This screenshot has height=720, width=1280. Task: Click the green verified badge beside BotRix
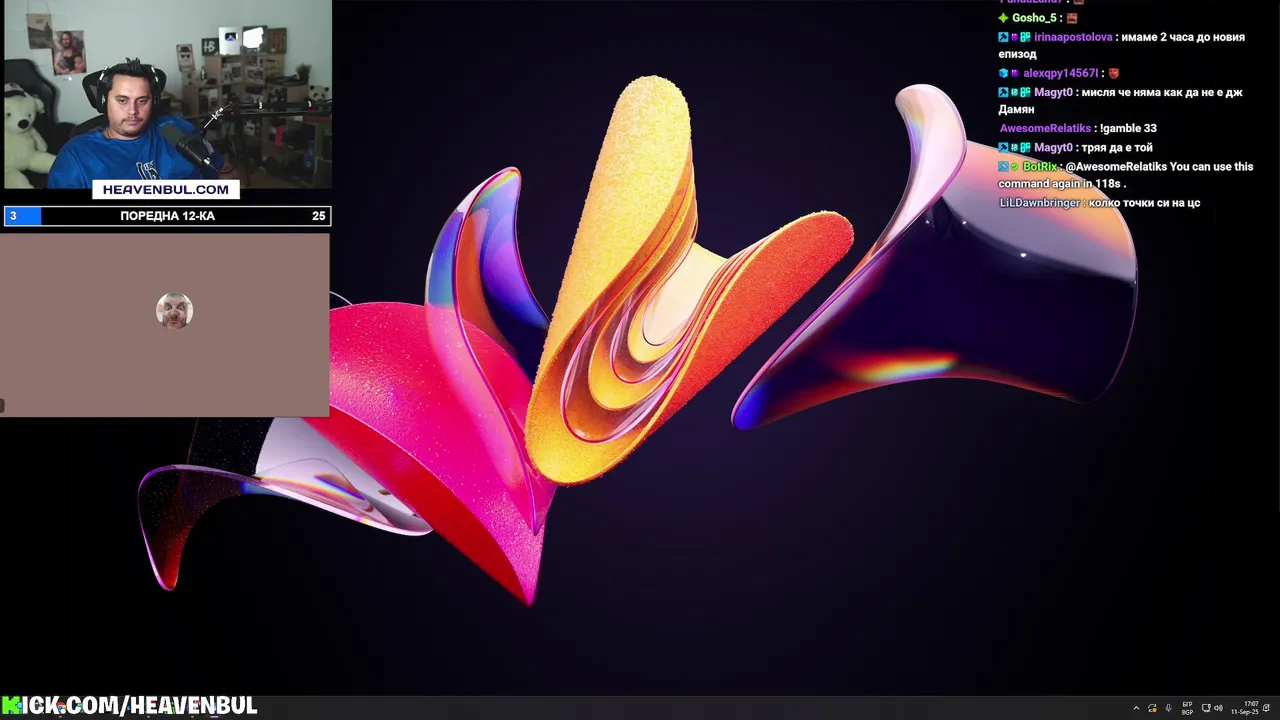(x=1014, y=167)
